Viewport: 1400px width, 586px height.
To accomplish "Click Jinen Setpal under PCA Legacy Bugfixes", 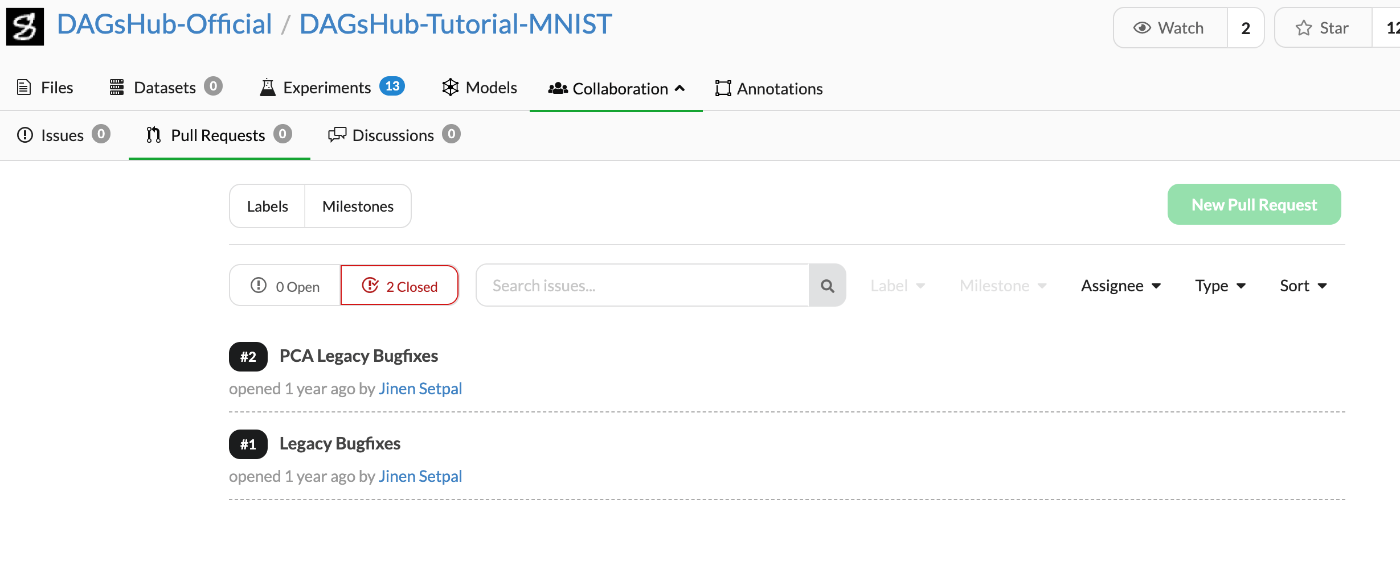I will tap(420, 389).
